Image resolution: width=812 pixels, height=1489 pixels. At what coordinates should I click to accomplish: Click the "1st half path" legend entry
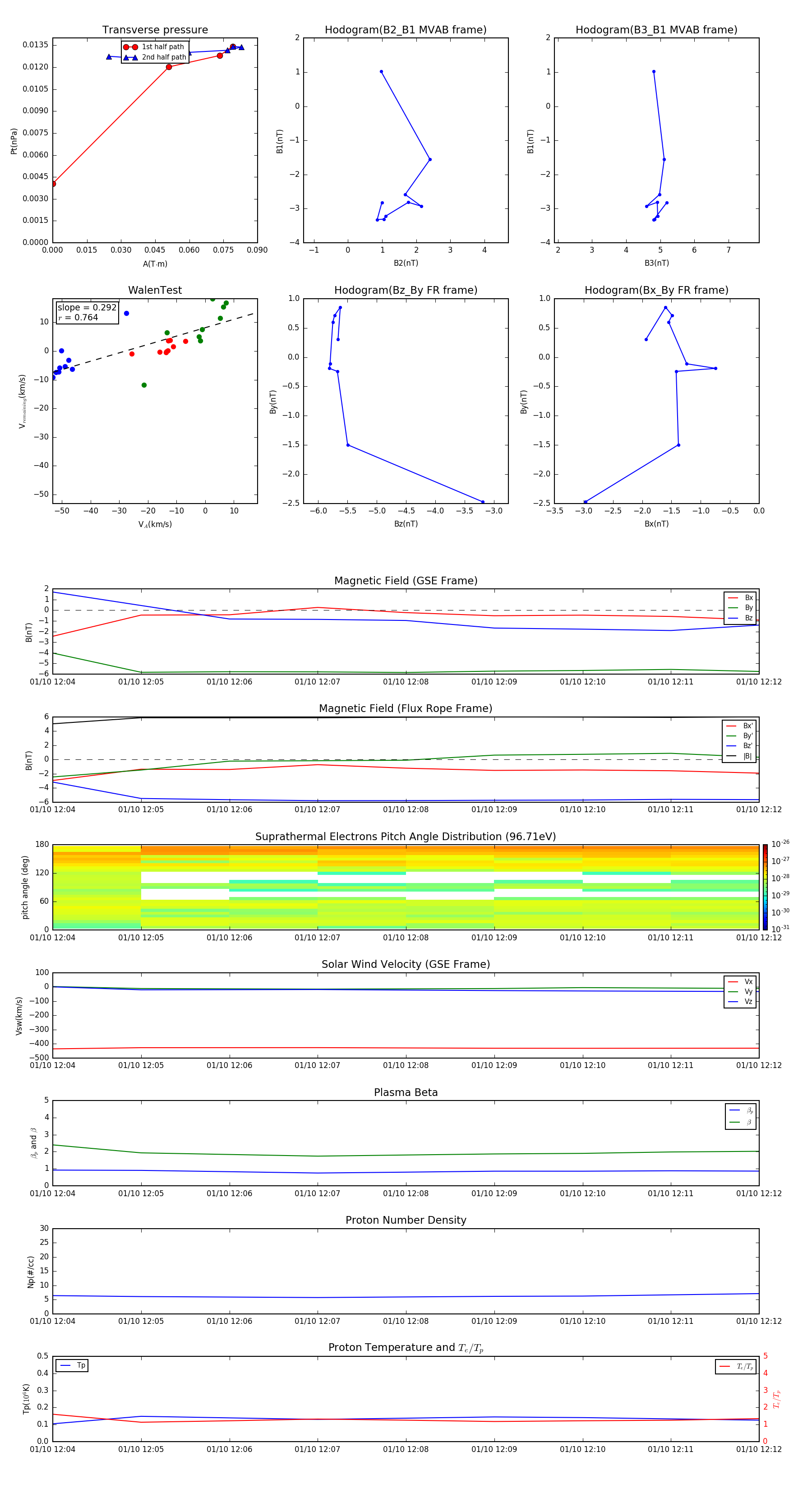[x=154, y=47]
